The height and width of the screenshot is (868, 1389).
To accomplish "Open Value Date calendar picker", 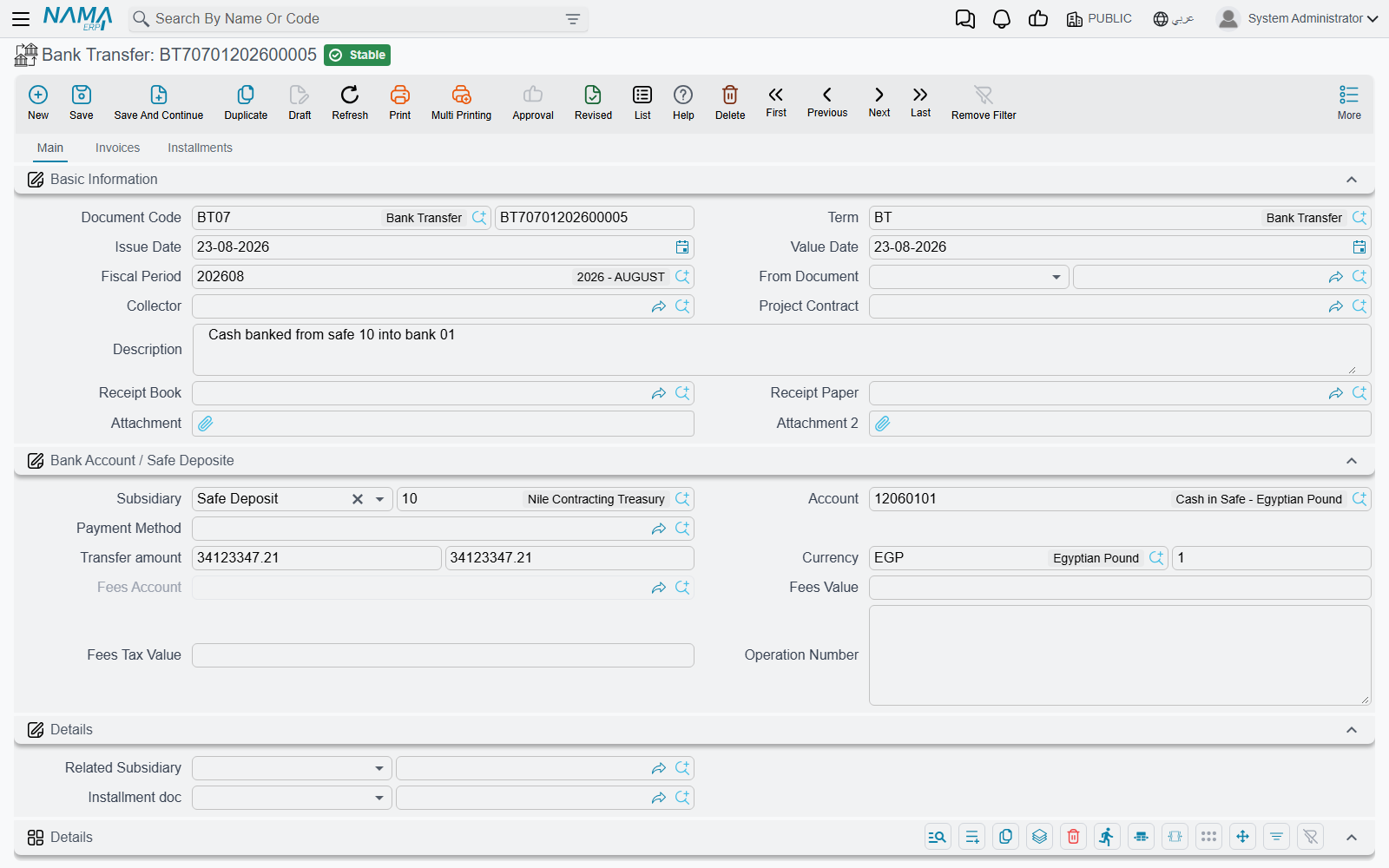I will point(1359,247).
